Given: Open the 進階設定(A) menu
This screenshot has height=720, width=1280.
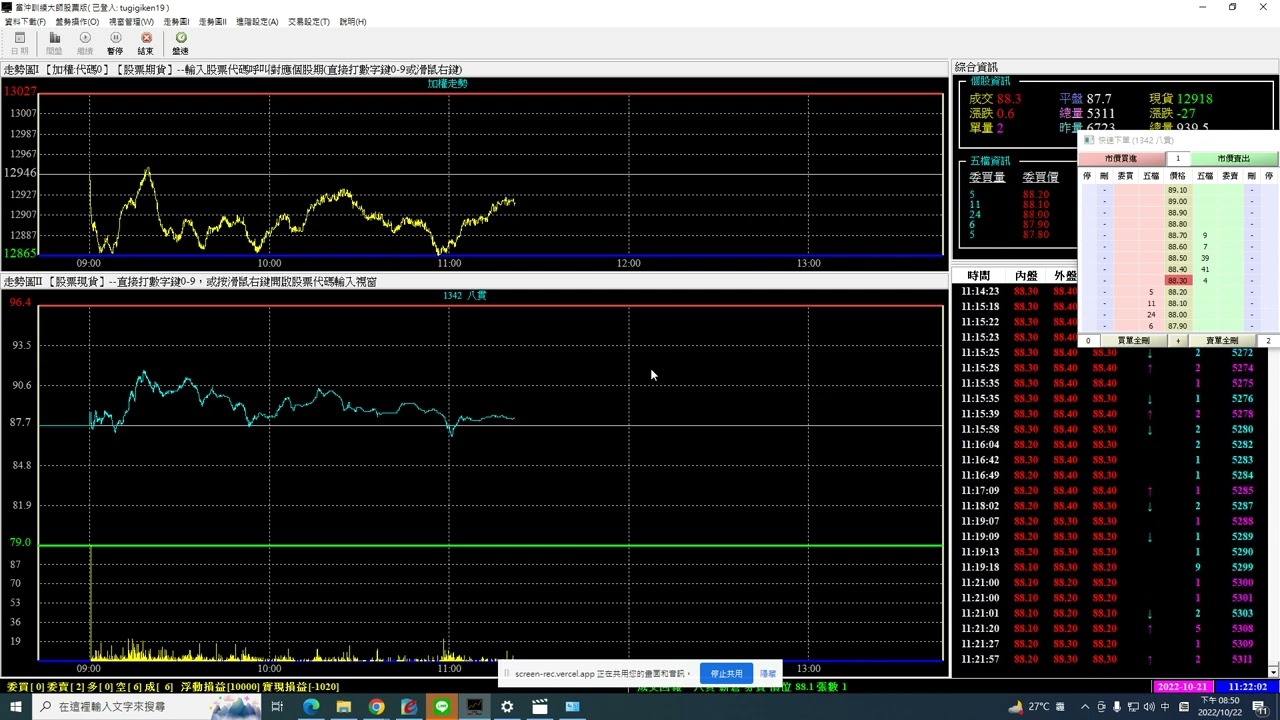Looking at the screenshot, I should pos(257,22).
